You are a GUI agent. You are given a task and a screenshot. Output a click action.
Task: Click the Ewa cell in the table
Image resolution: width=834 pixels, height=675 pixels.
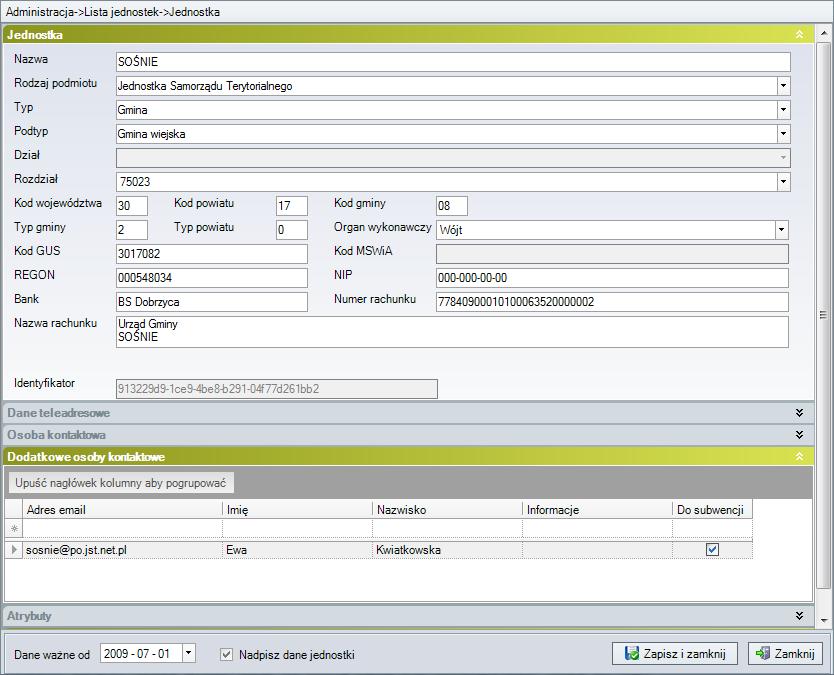(297, 549)
